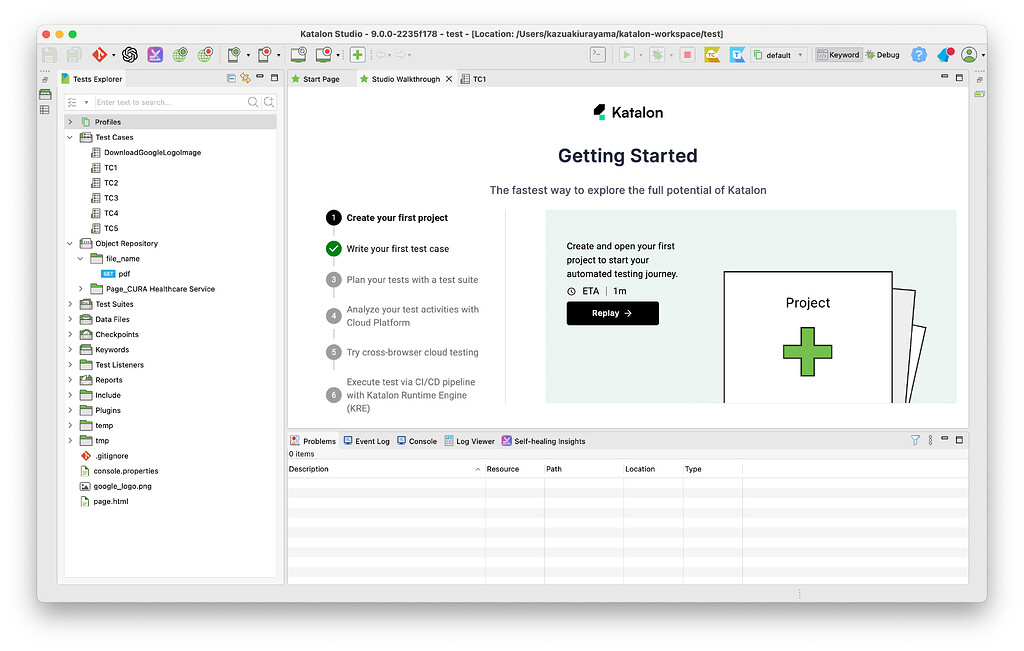Open StudioAssist with the ChatGPT icon
This screenshot has height=651, width=1024.
[130, 54]
